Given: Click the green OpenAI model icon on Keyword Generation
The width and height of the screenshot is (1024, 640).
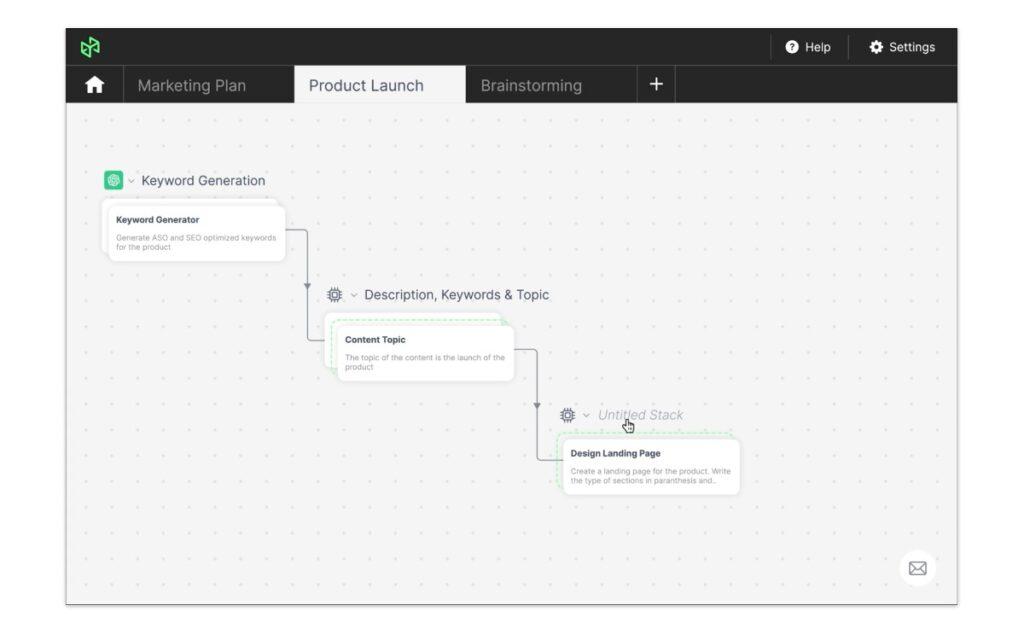Looking at the screenshot, I should tap(112, 180).
